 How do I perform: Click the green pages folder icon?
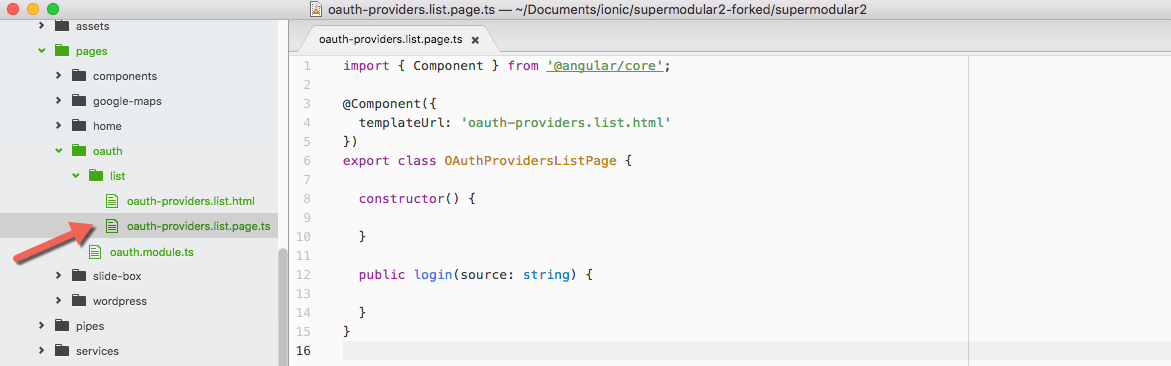point(62,51)
